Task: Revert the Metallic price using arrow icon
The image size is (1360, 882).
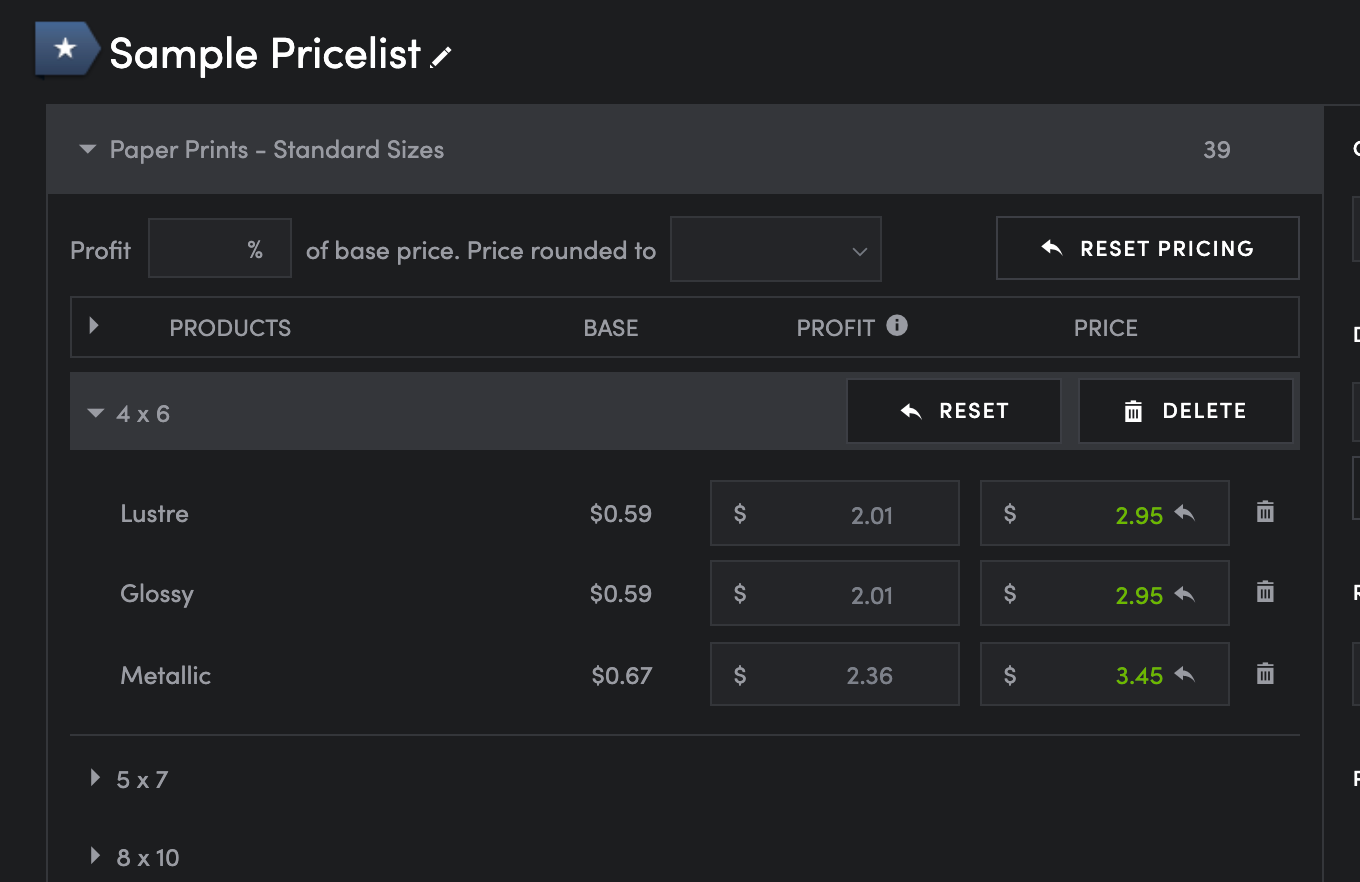Action: [1185, 674]
